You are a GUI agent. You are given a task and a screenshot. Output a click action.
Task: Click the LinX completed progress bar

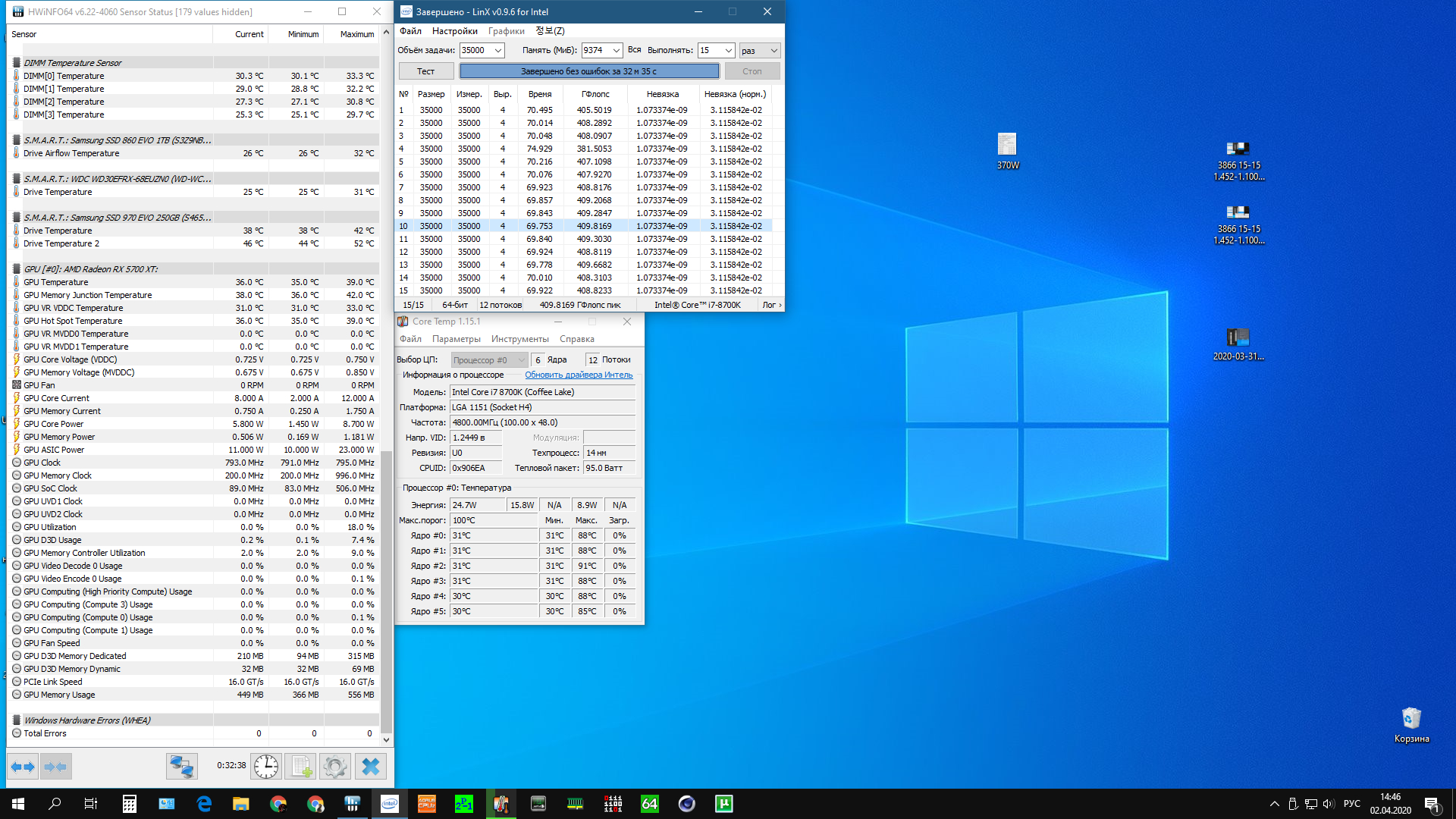[x=588, y=71]
